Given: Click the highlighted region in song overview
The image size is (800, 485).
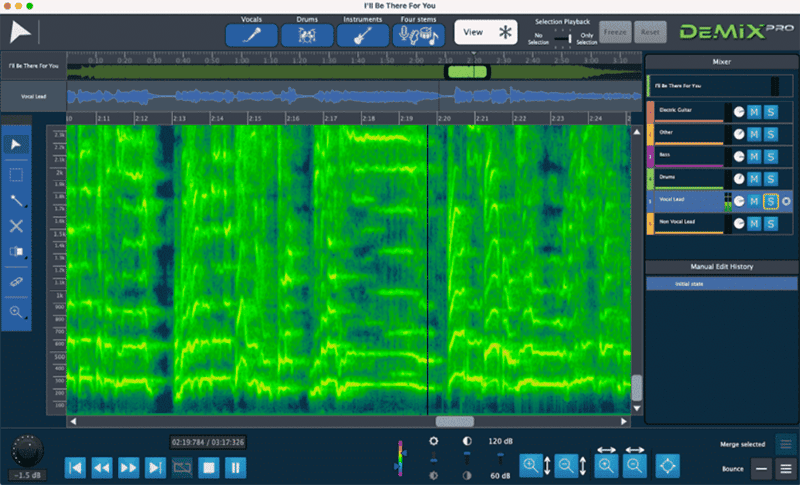Looking at the screenshot, I should pyautogui.click(x=467, y=72).
